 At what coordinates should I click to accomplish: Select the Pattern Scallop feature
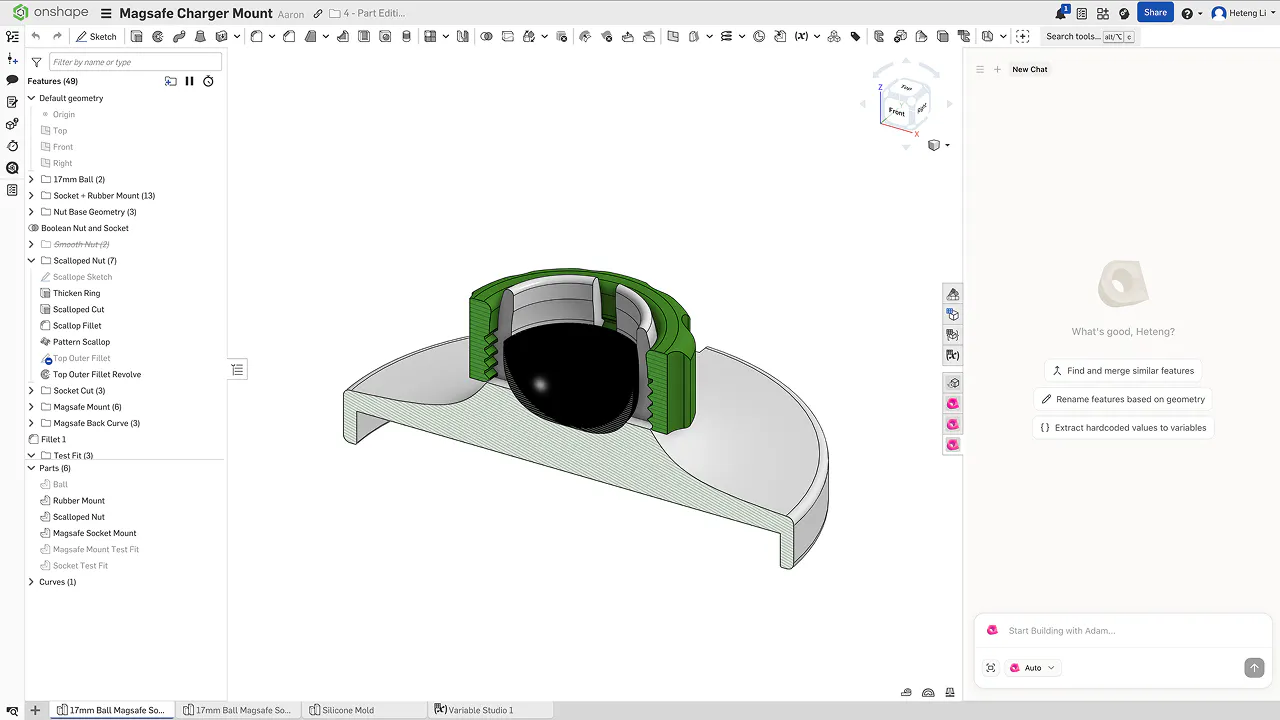(81, 342)
